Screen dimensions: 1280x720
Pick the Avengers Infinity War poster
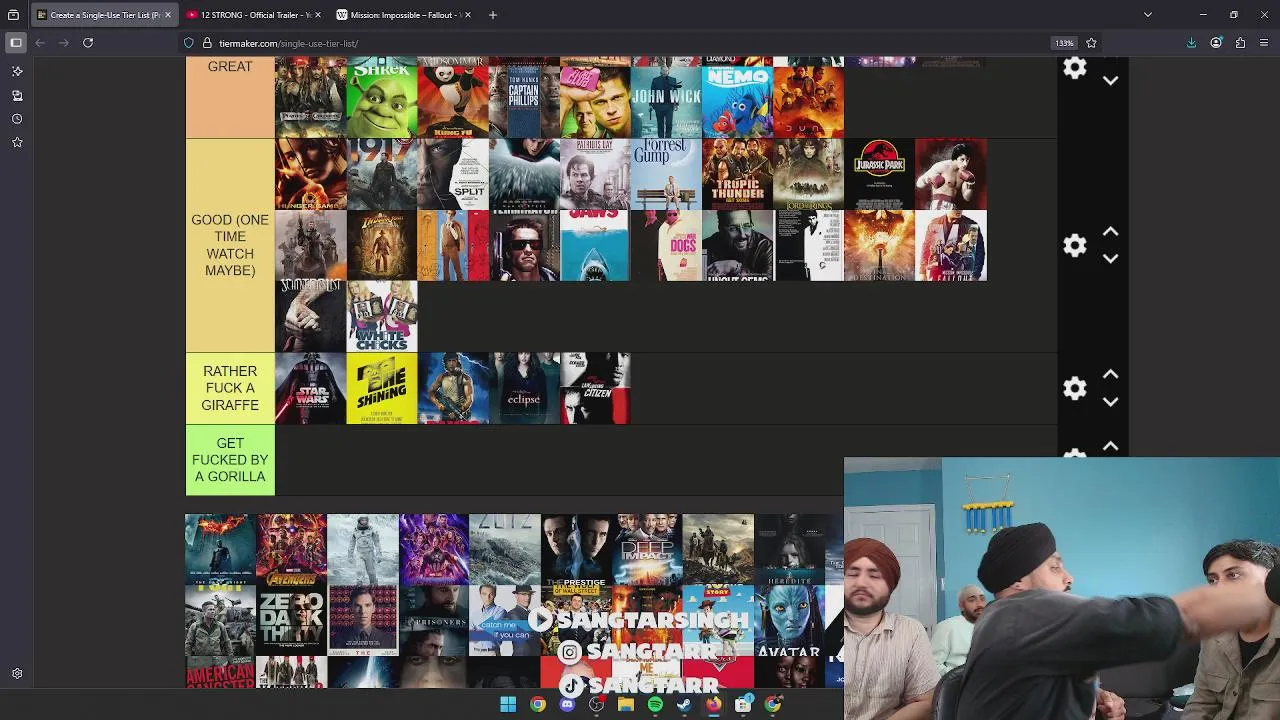pos(291,550)
